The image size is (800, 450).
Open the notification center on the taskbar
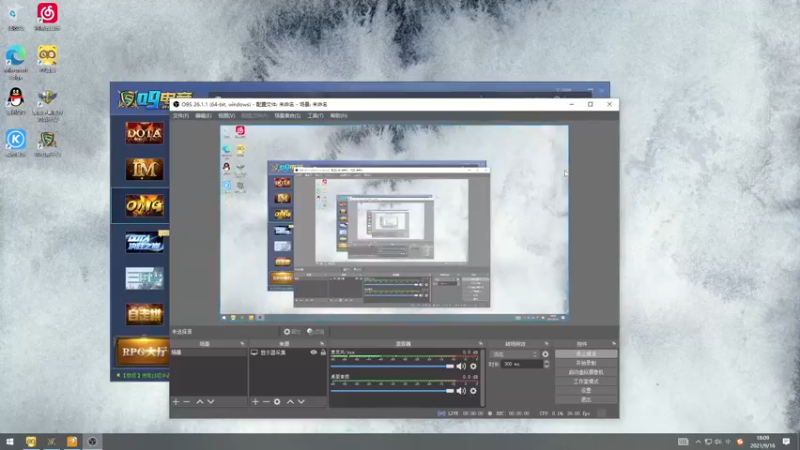pyautogui.click(x=786, y=442)
